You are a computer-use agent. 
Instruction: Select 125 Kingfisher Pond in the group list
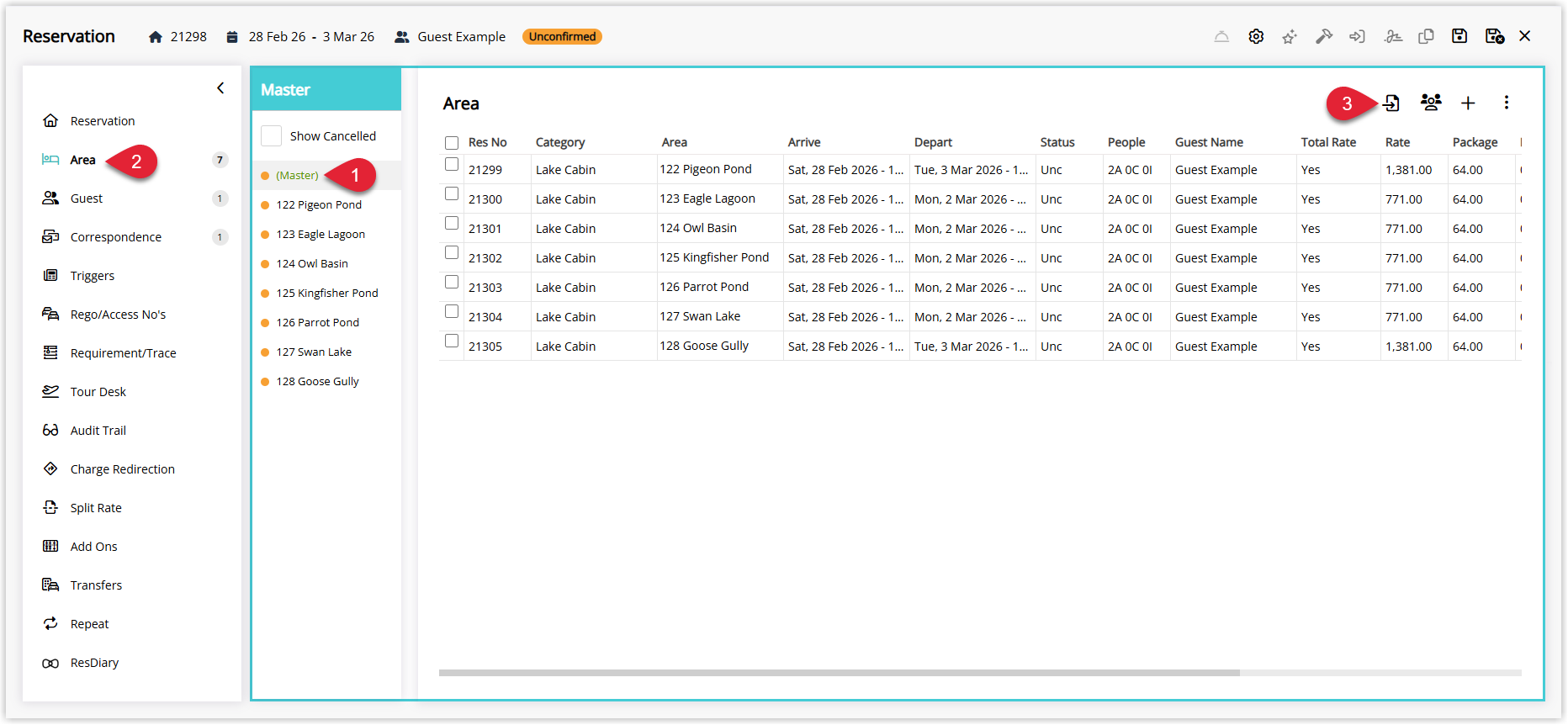326,293
